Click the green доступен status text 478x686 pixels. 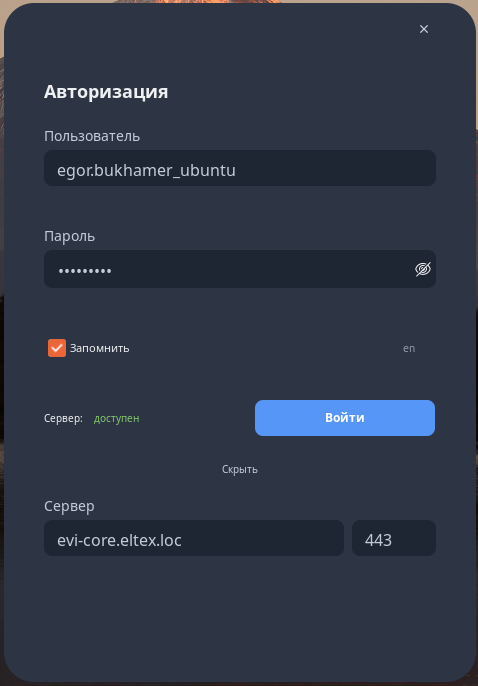click(117, 419)
